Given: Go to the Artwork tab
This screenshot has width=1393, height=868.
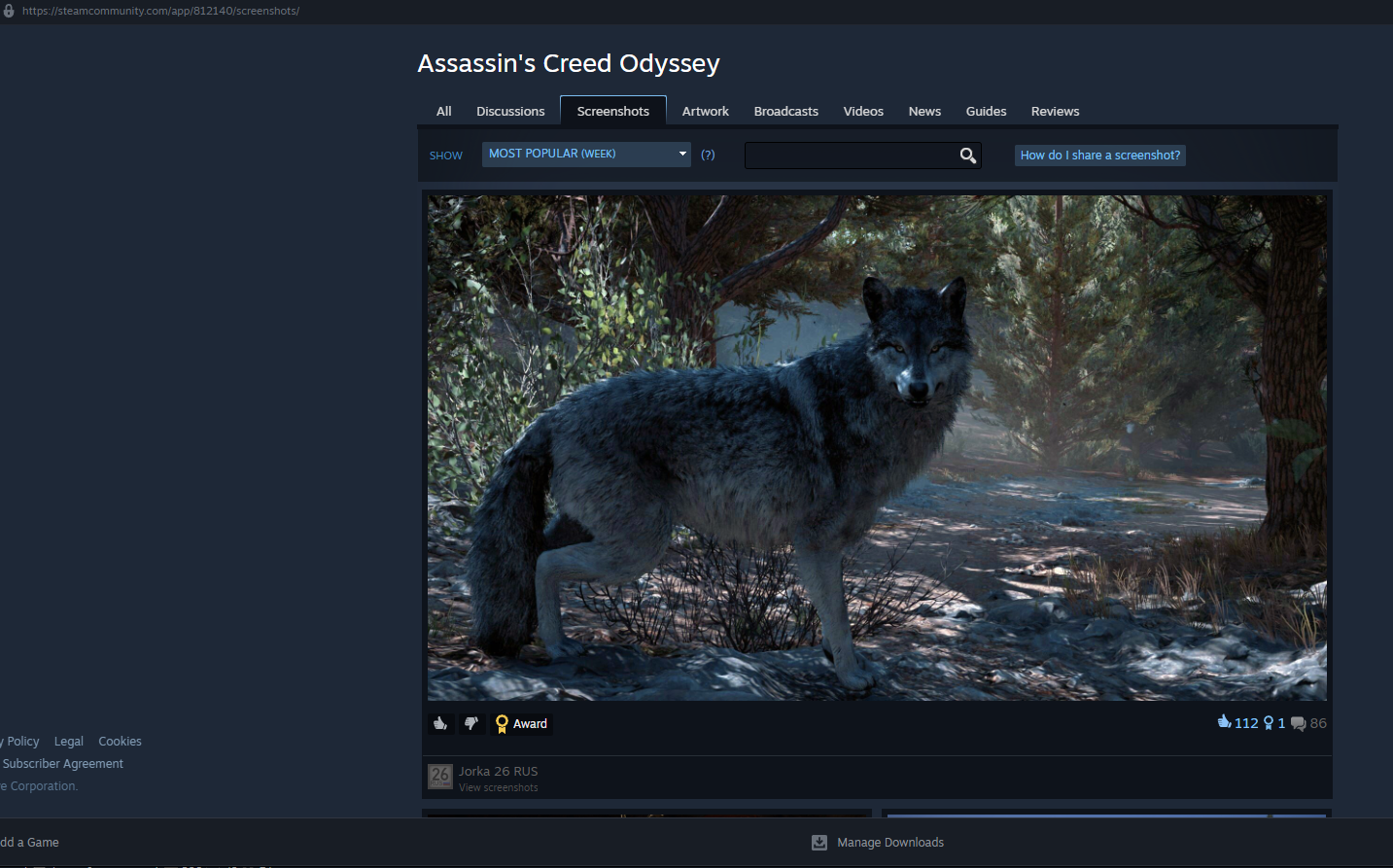Looking at the screenshot, I should (x=706, y=112).
